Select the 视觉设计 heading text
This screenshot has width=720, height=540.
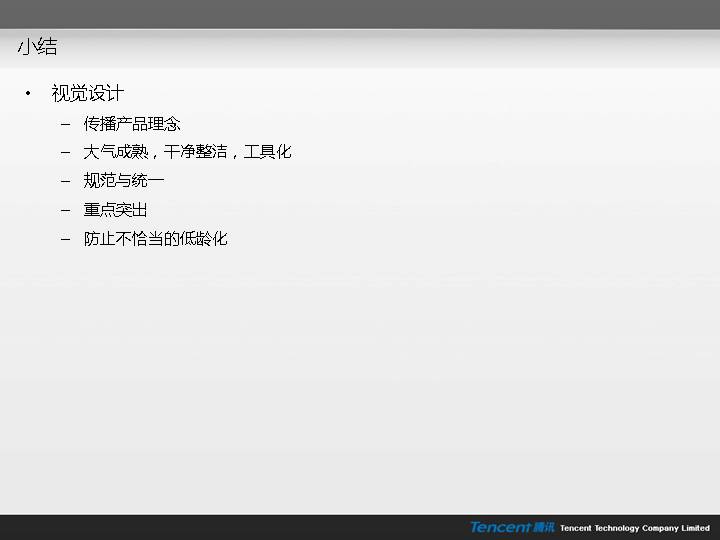pyautogui.click(x=87, y=94)
